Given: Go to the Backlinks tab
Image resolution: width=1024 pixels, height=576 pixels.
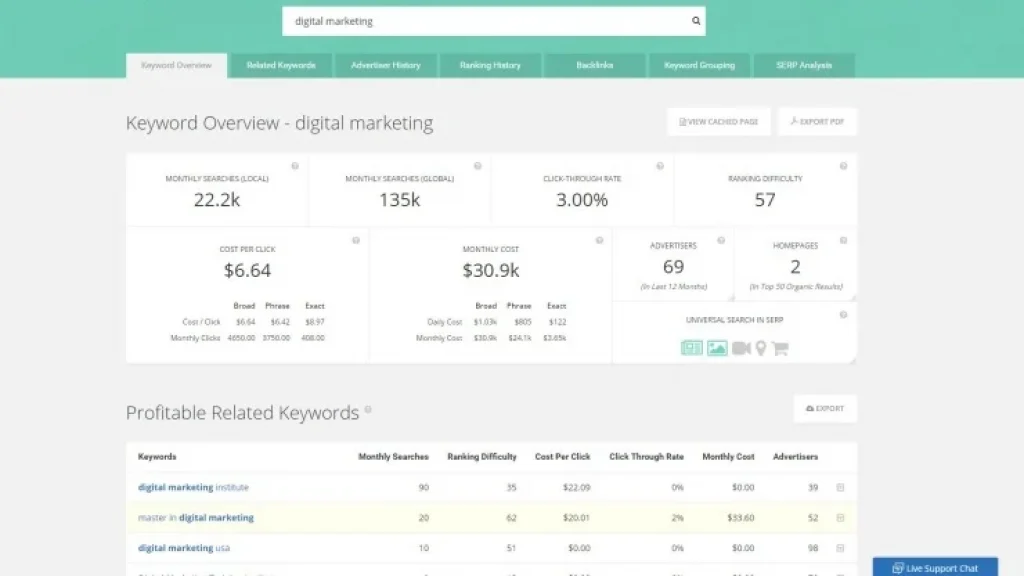Looking at the screenshot, I should [x=595, y=66].
